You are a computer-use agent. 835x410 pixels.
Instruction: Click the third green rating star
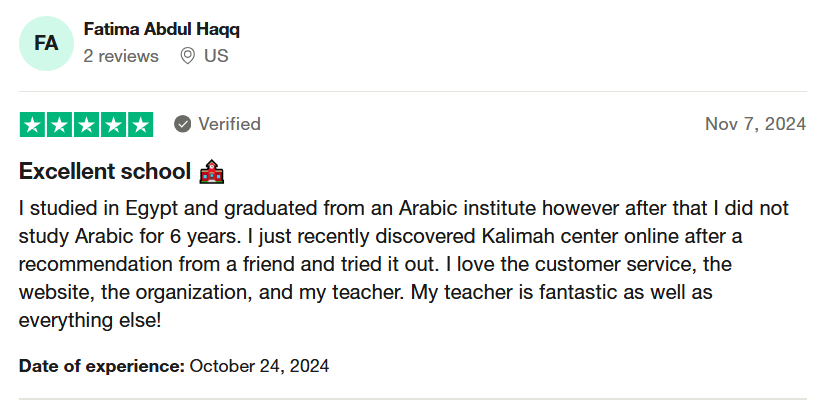click(86, 125)
